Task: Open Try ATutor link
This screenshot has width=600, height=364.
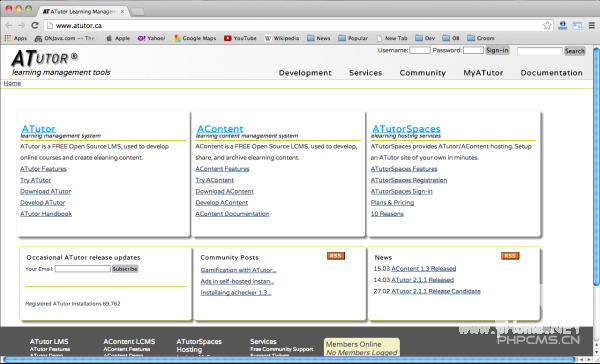Action: click(x=36, y=180)
